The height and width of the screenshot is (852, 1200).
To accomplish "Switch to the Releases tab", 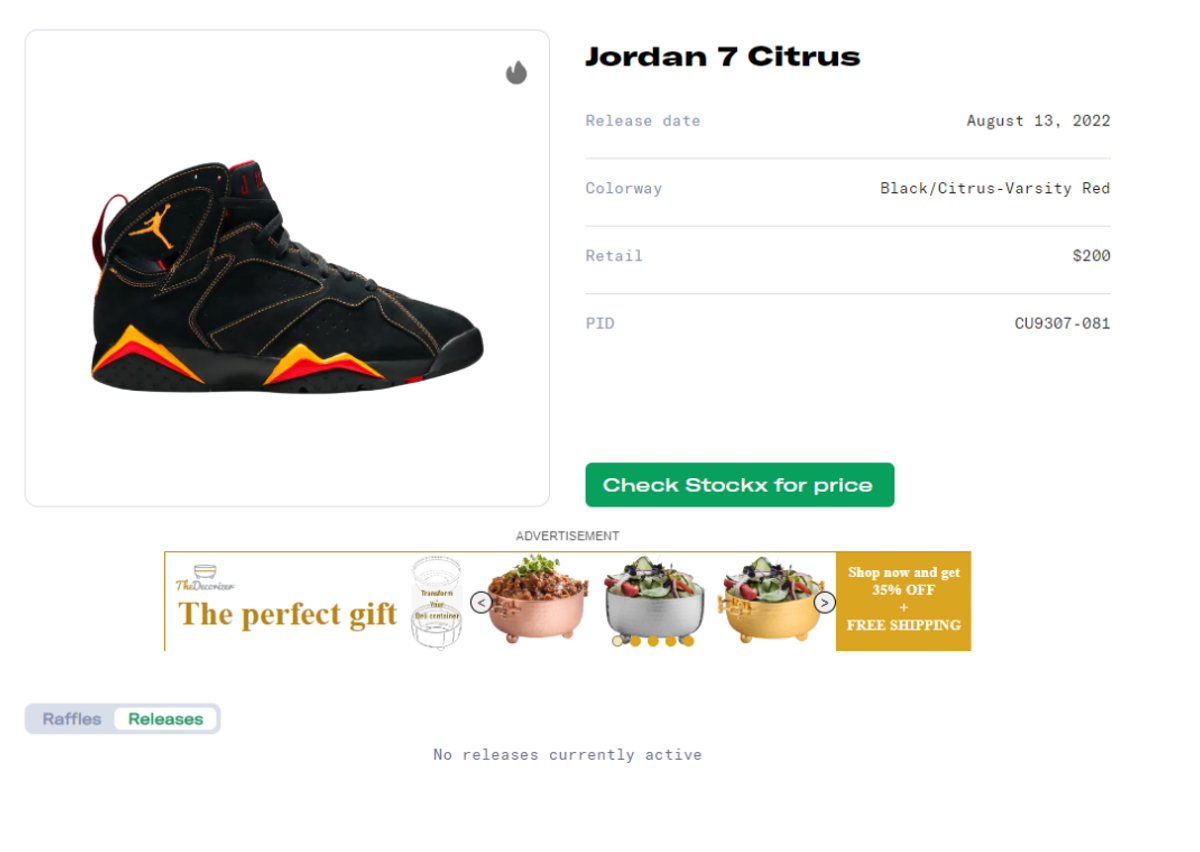I will coord(165,719).
